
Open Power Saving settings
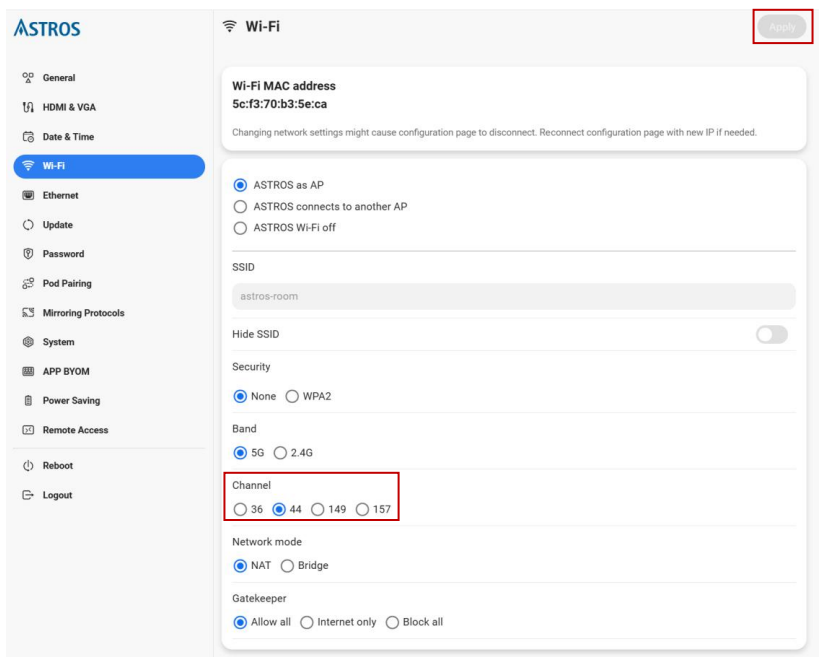[x=109, y=400]
